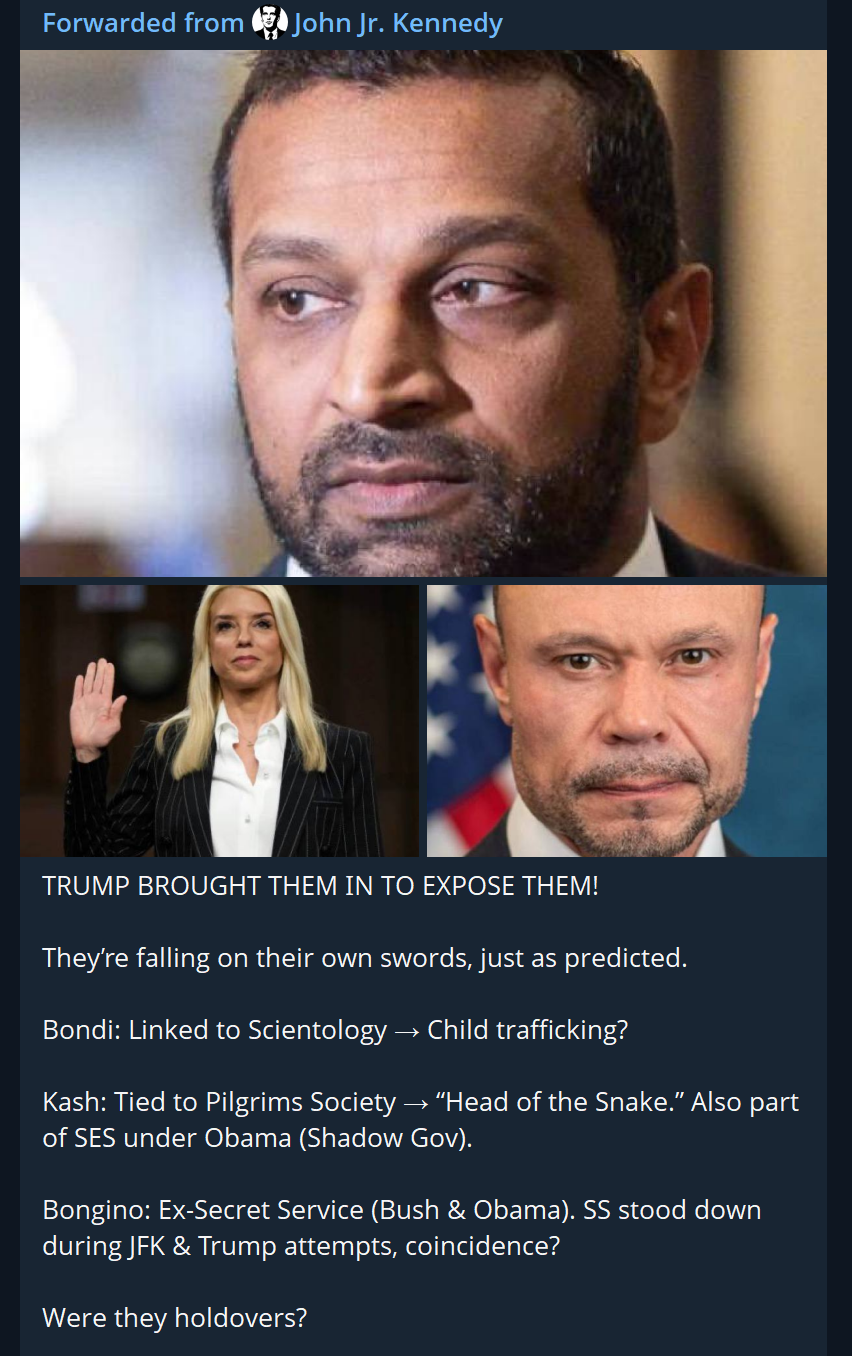Image resolution: width=852 pixels, height=1356 pixels.
Task: Click the 'Were they holdovers?' line
Action: point(174,1318)
